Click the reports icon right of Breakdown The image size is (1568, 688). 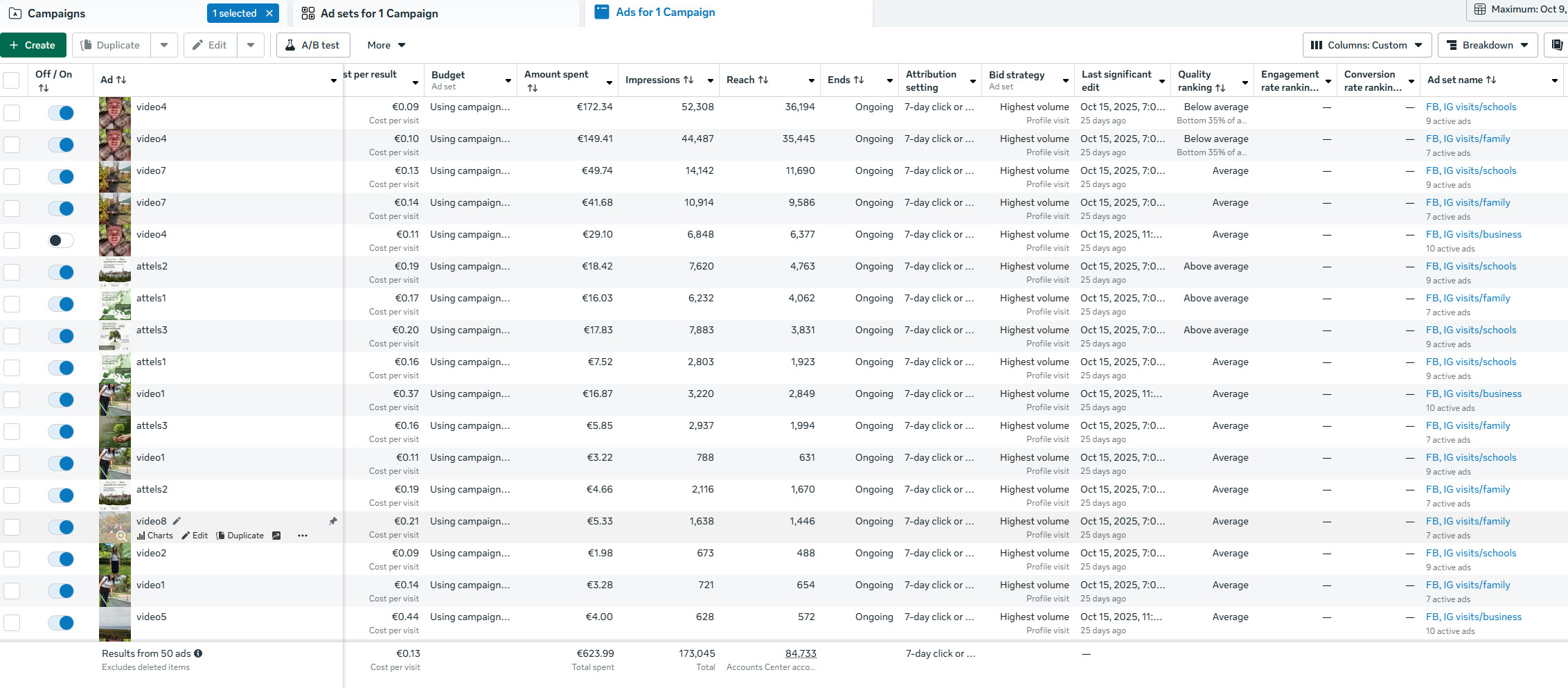coord(1557,45)
